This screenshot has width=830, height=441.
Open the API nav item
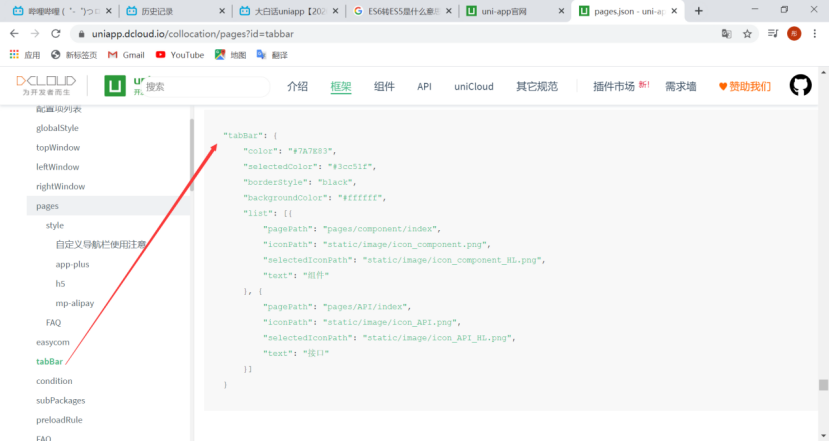point(425,86)
